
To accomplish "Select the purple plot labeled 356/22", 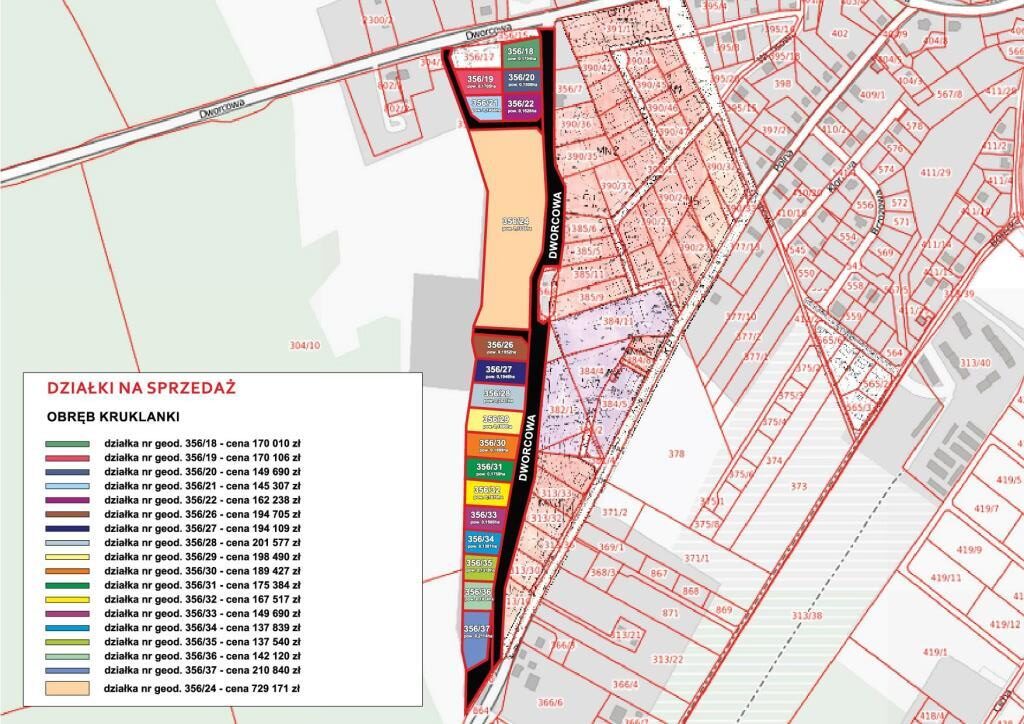I will [521, 106].
